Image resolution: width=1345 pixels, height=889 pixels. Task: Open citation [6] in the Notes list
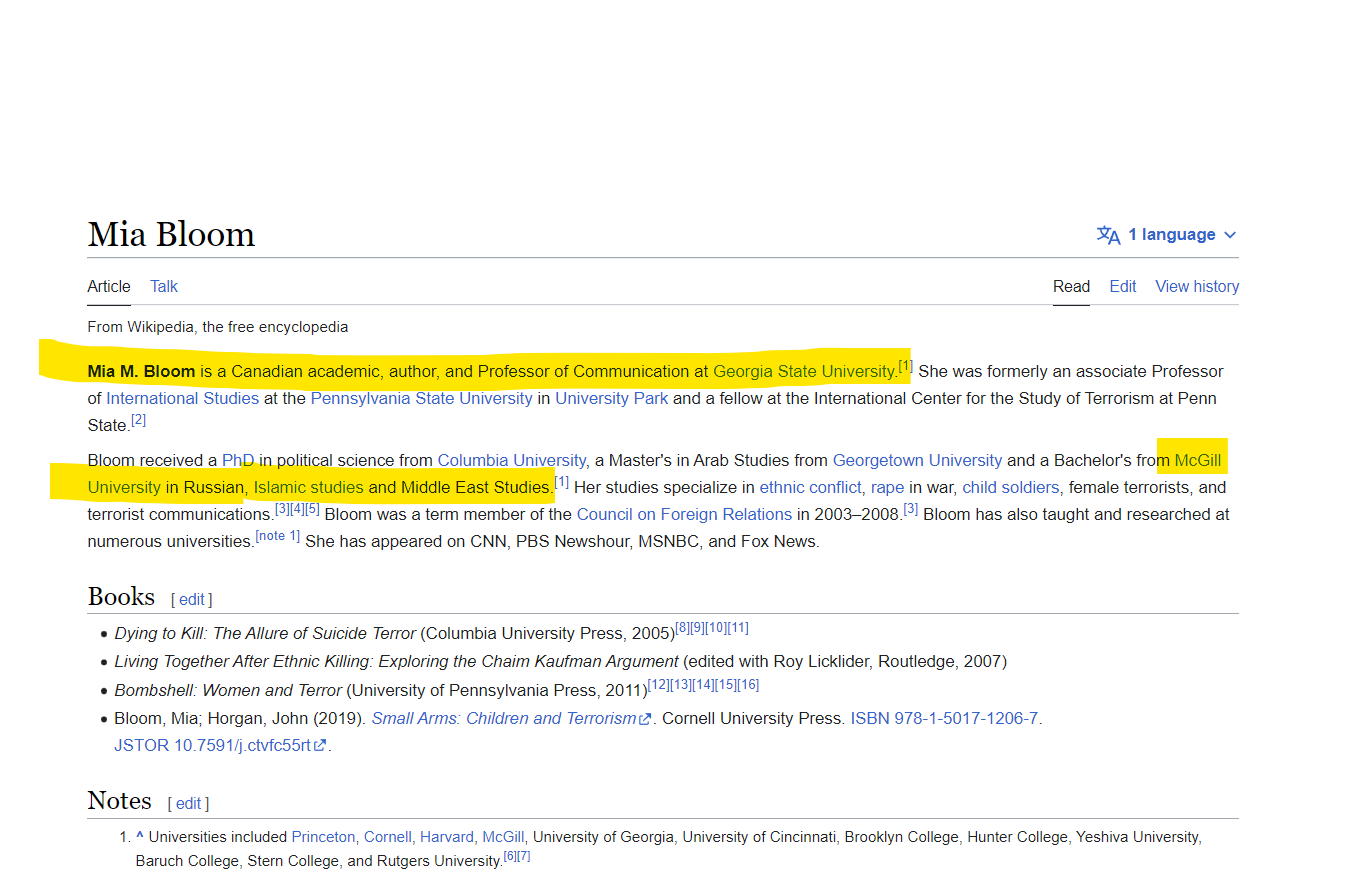pos(509,856)
